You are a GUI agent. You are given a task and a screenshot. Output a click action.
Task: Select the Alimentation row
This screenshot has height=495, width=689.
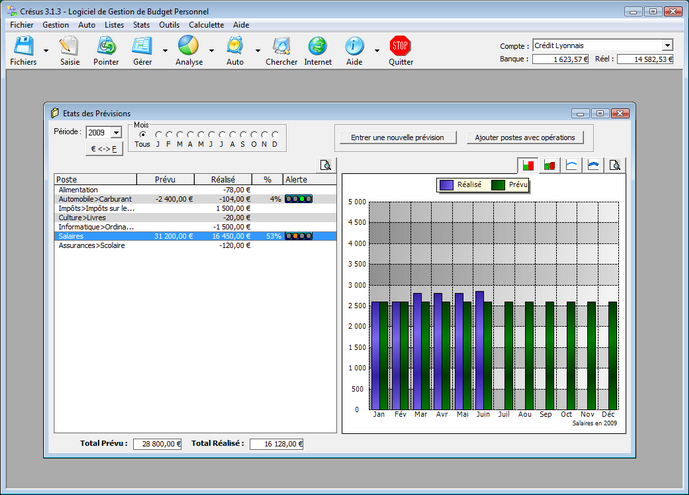[195, 190]
